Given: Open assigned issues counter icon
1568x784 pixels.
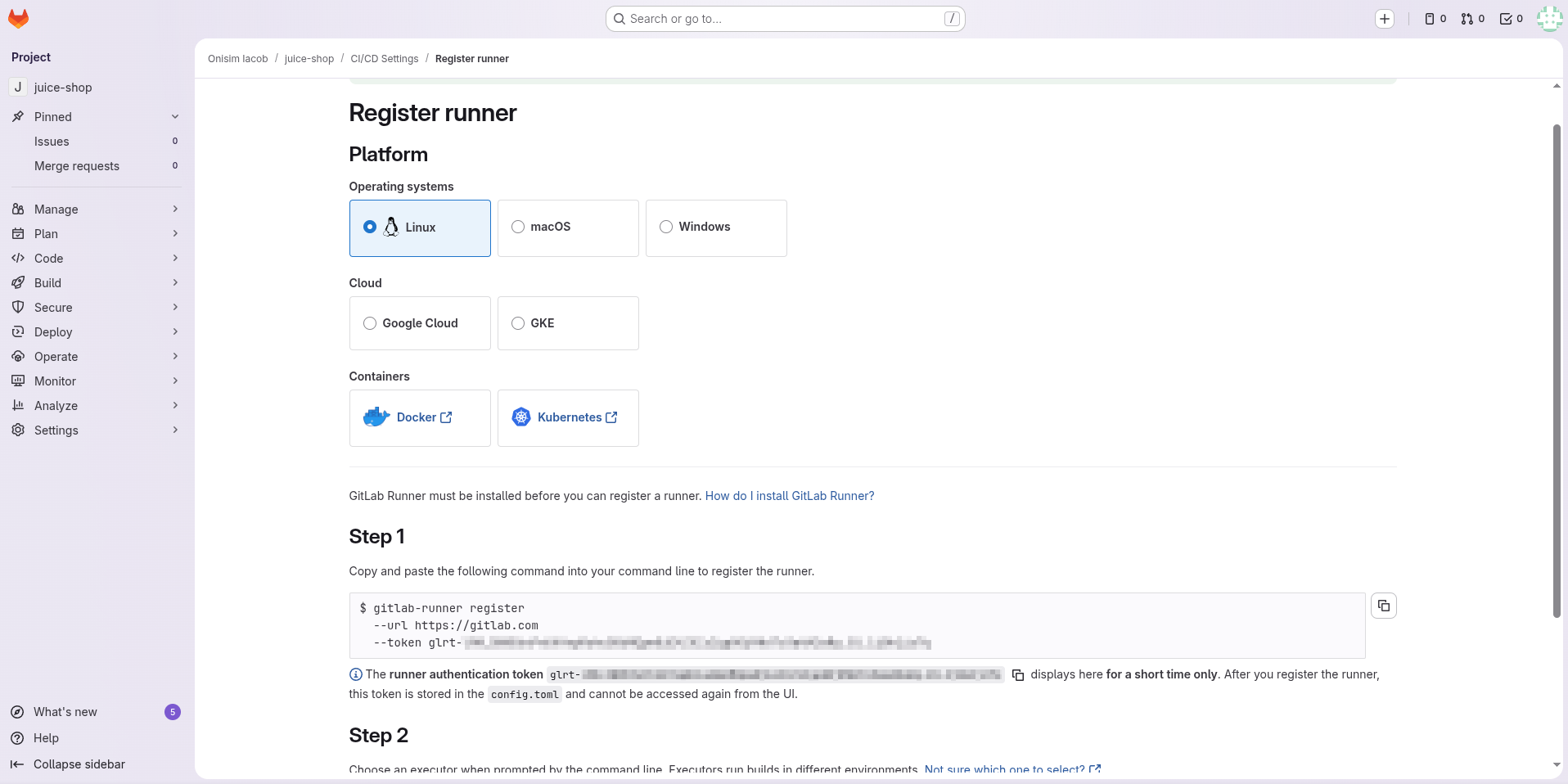Looking at the screenshot, I should (1435, 19).
